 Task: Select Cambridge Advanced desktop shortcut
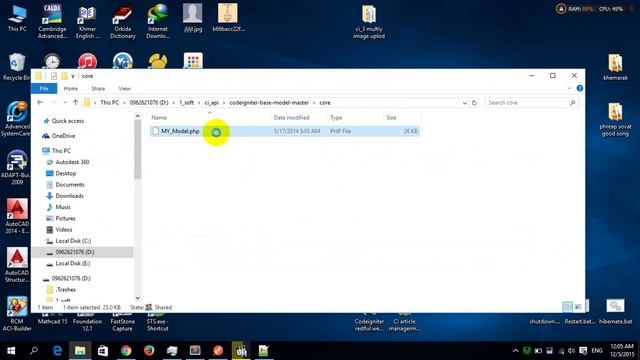point(52,21)
